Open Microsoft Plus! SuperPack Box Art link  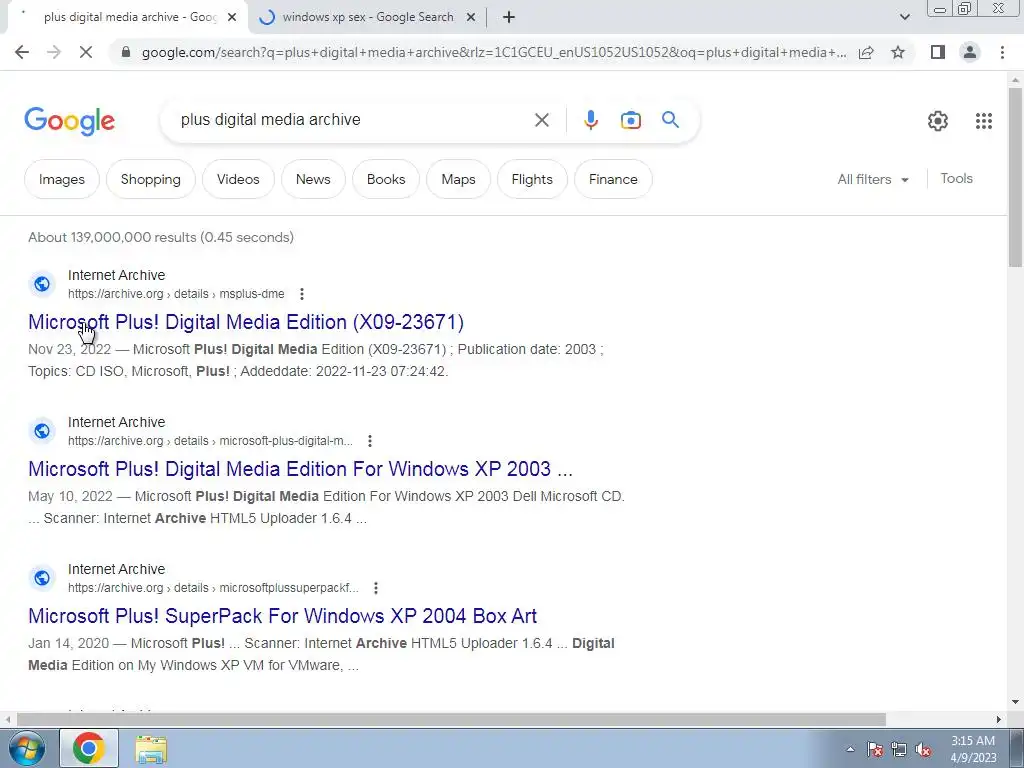283,616
